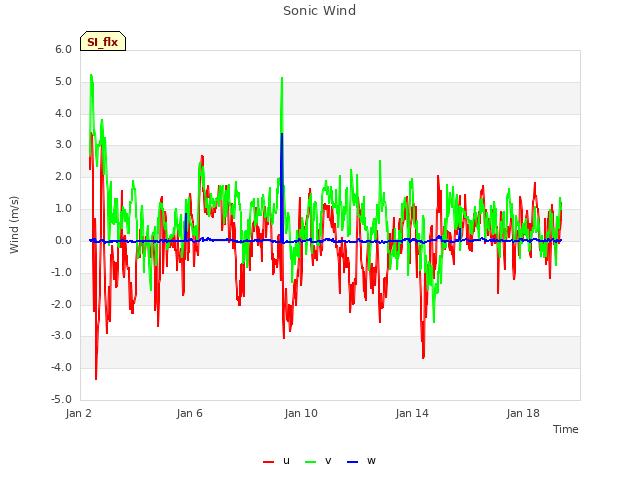Click the 5.0 y-axis label
The image size is (640, 480).
tap(64, 82)
